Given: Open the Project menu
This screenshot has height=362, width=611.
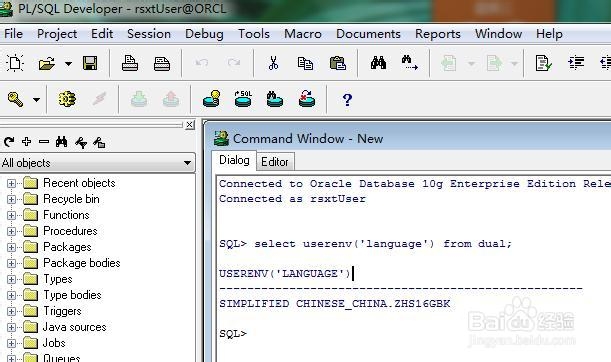Looking at the screenshot, I should pyautogui.click(x=57, y=34).
